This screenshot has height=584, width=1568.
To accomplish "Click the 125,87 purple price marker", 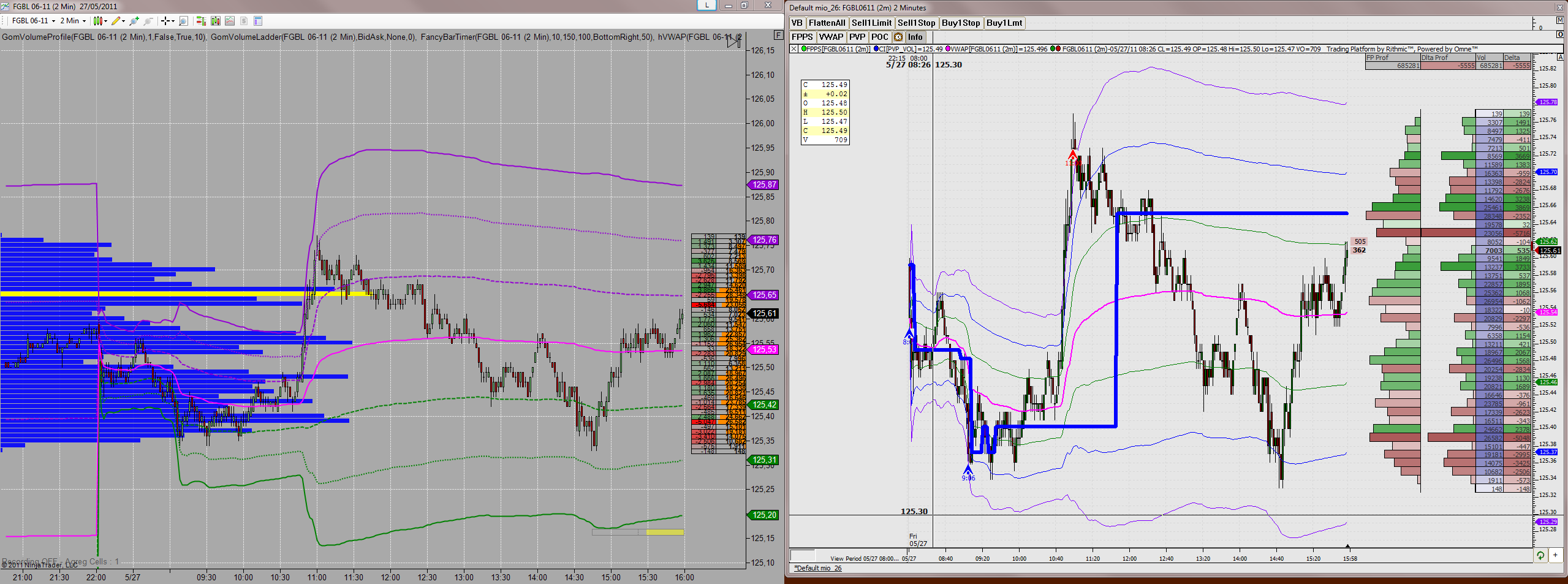I will (x=763, y=184).
